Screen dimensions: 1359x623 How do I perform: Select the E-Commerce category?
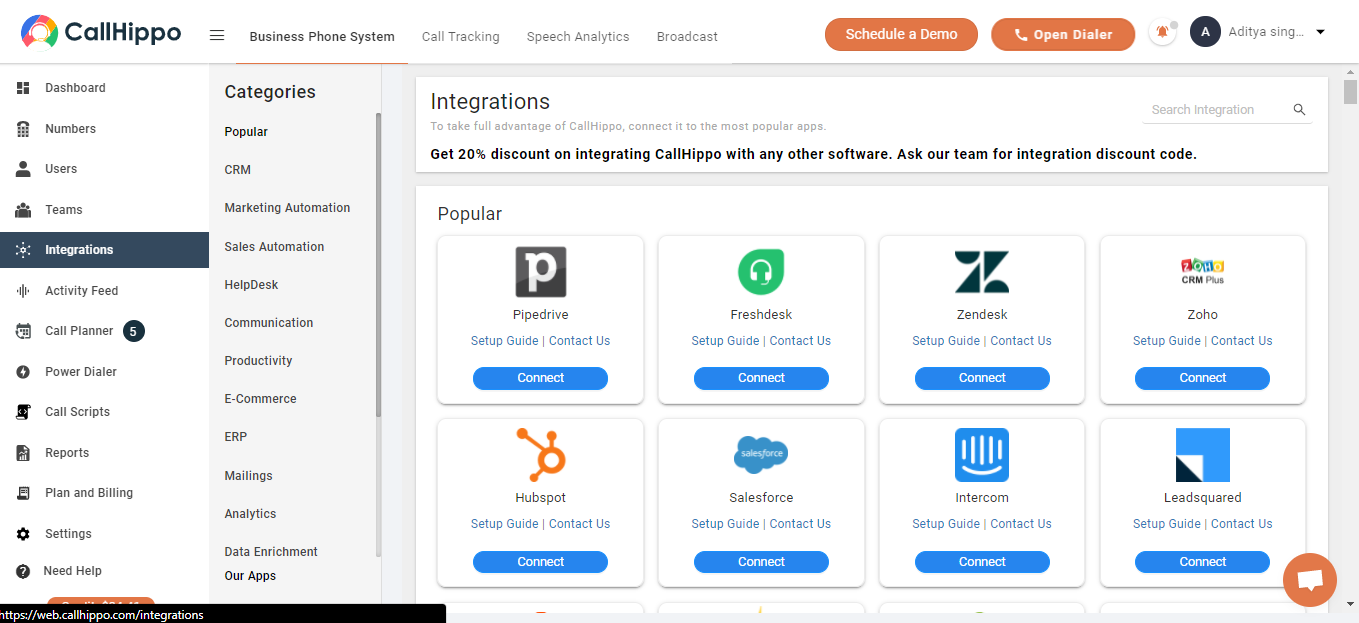tap(260, 399)
